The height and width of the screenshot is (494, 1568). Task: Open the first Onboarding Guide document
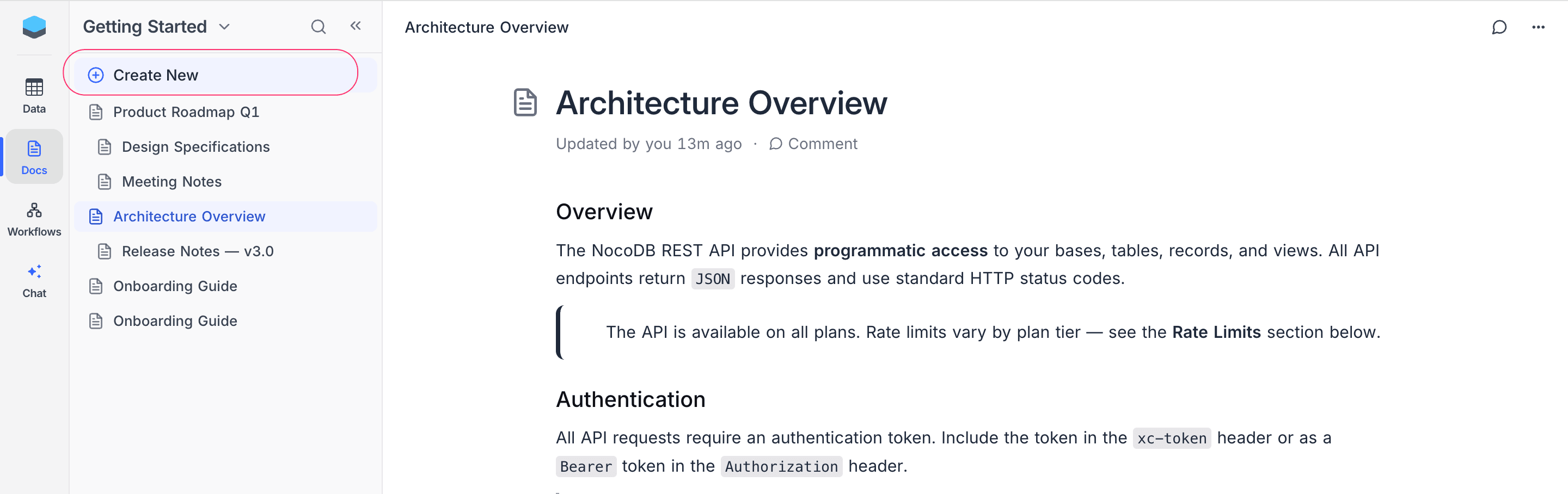coord(175,286)
